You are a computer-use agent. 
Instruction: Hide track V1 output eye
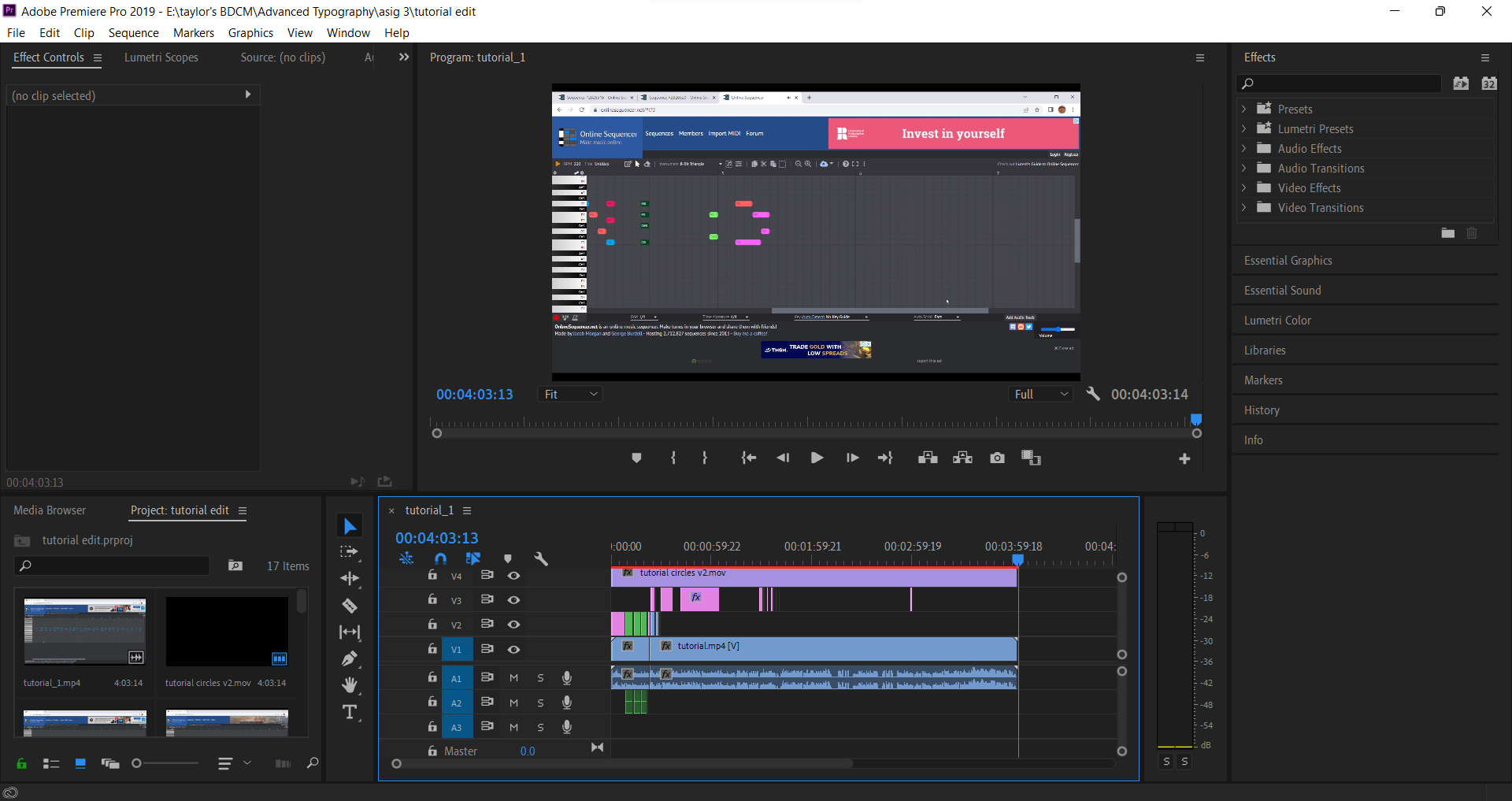(x=513, y=650)
